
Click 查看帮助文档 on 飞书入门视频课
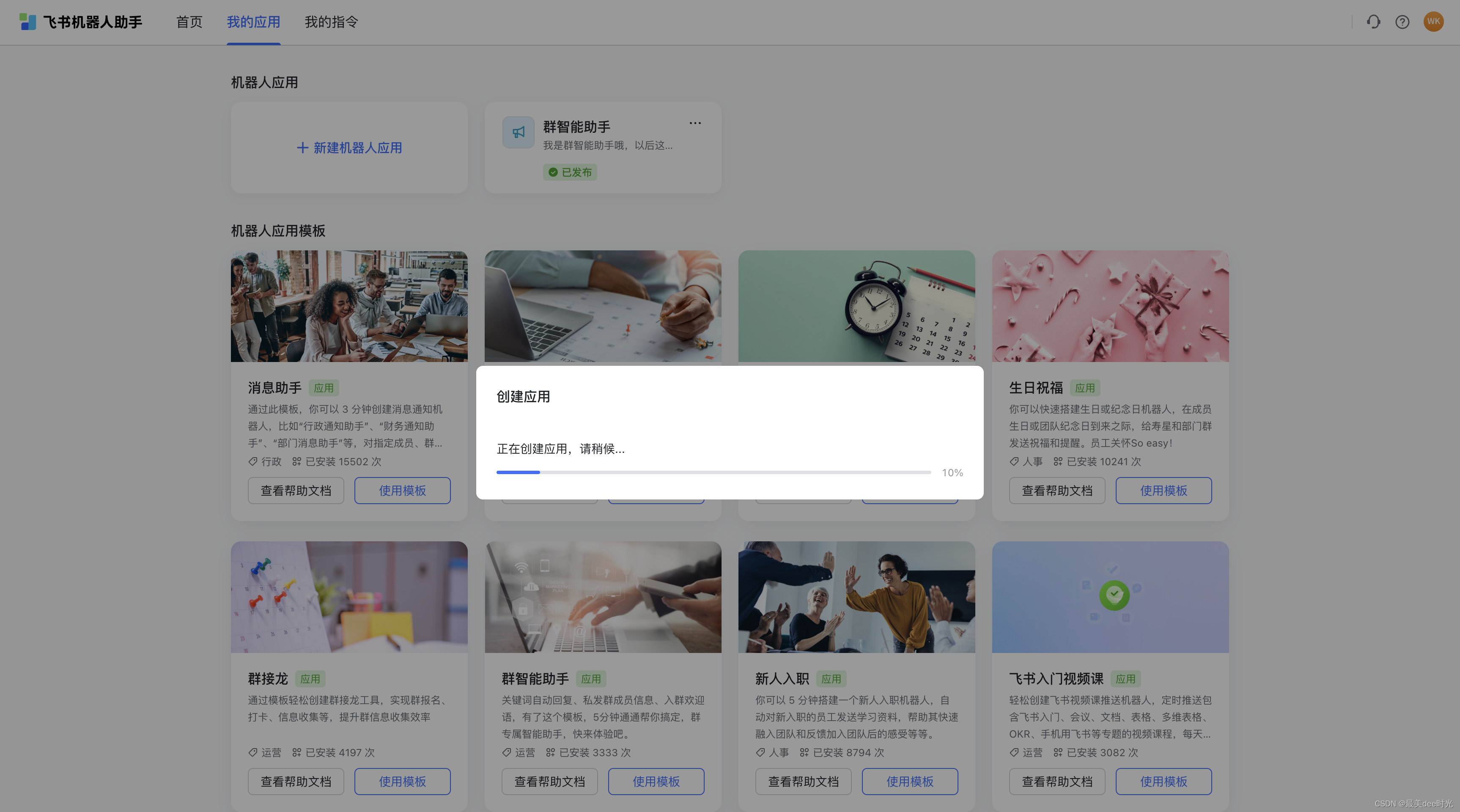(x=1057, y=781)
